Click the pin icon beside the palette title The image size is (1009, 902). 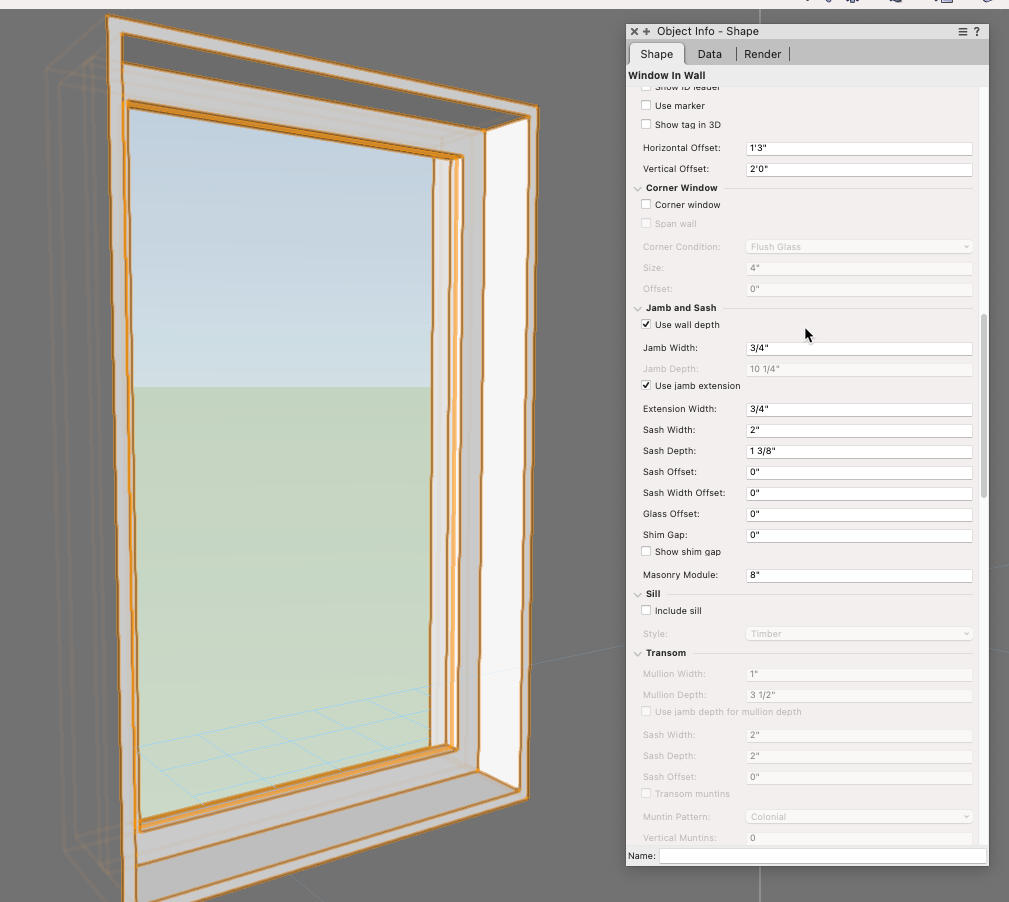[644, 31]
